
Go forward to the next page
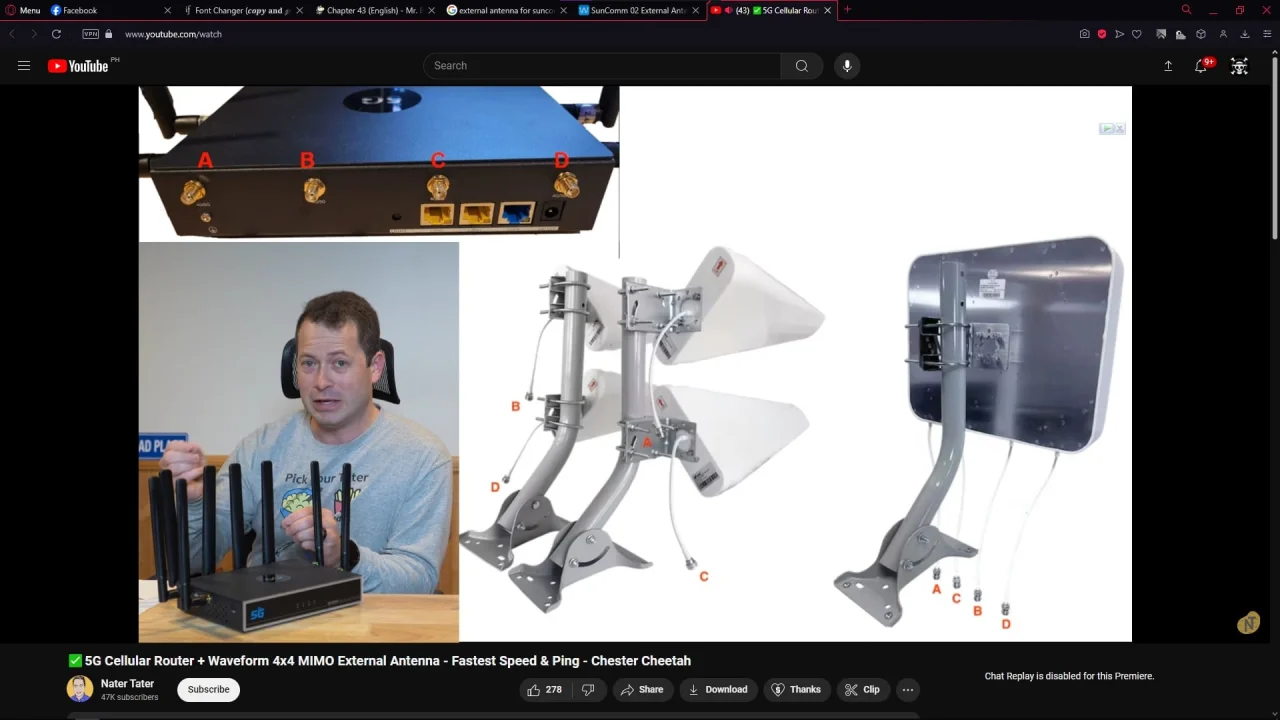point(33,34)
